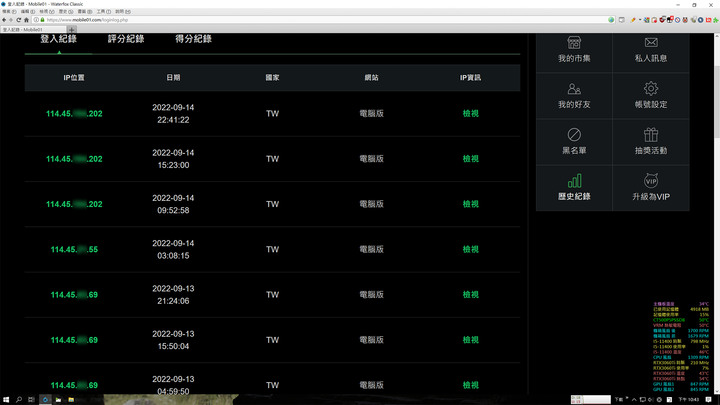Screen dimensions: 720x405
Task: Click date 2022-09-13 21:24:06
Action: point(173,295)
